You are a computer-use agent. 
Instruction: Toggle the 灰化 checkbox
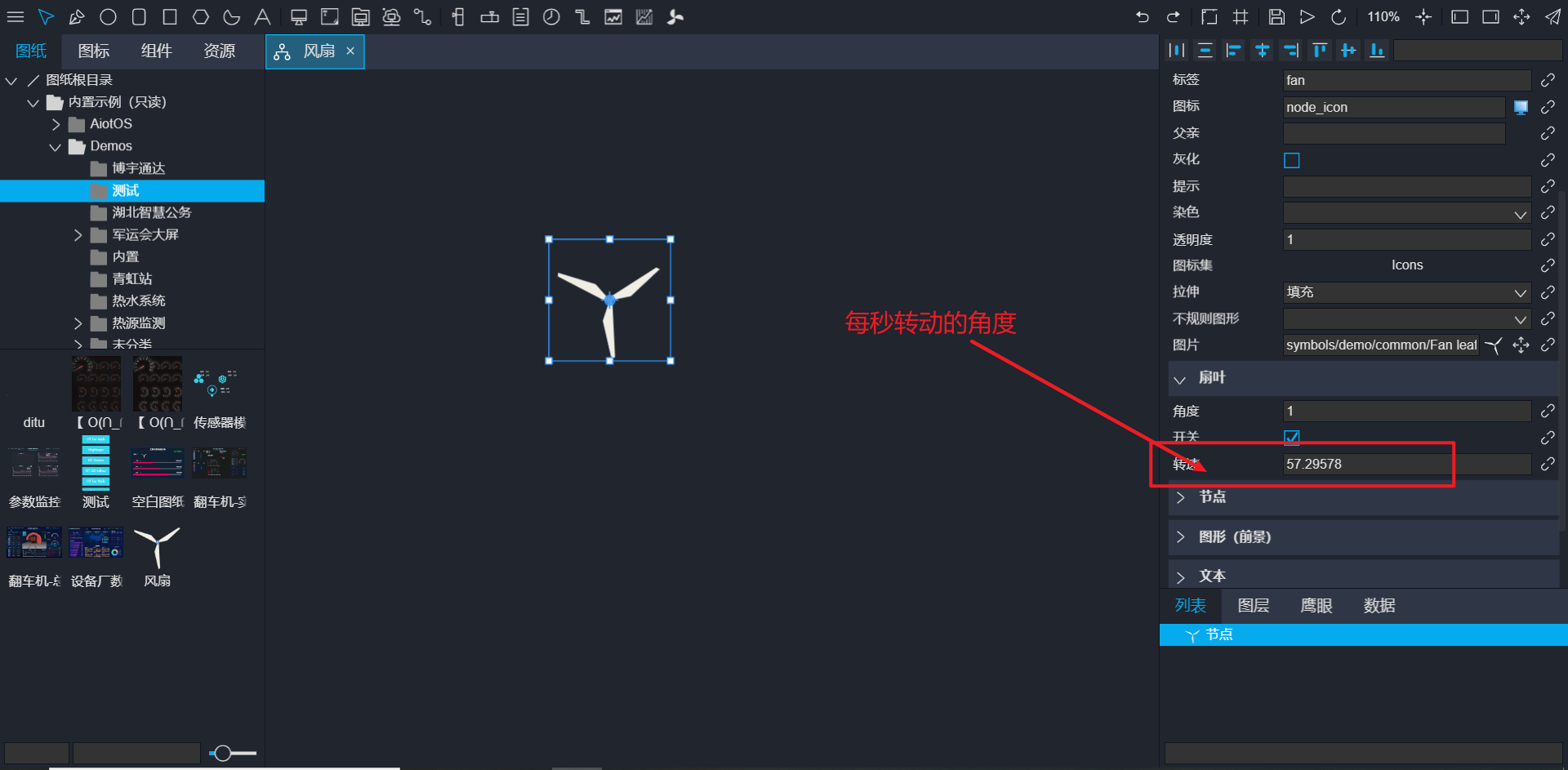(x=1291, y=160)
